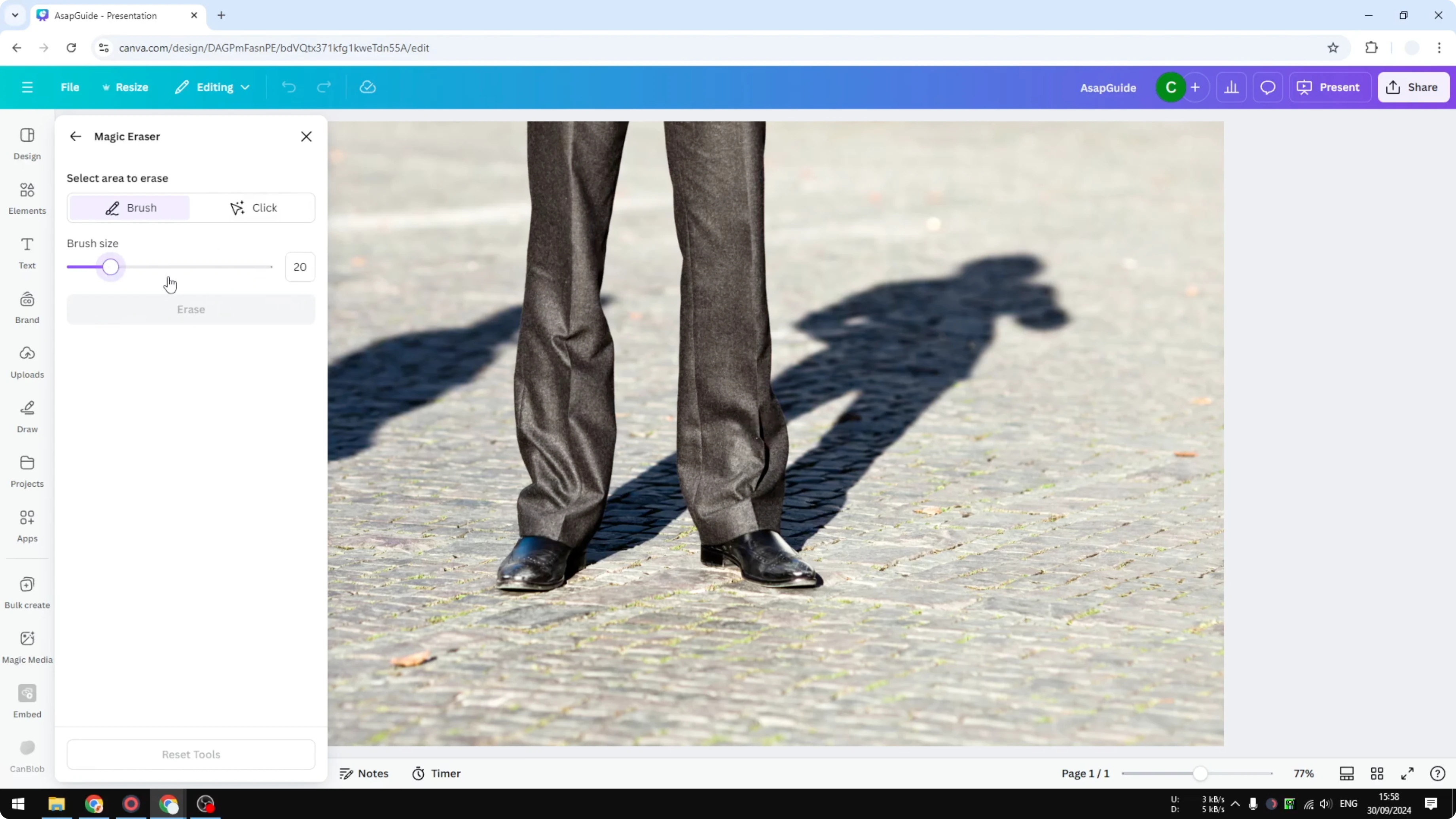Viewport: 1456px width, 819px height.
Task: Open the File menu
Action: click(x=70, y=87)
